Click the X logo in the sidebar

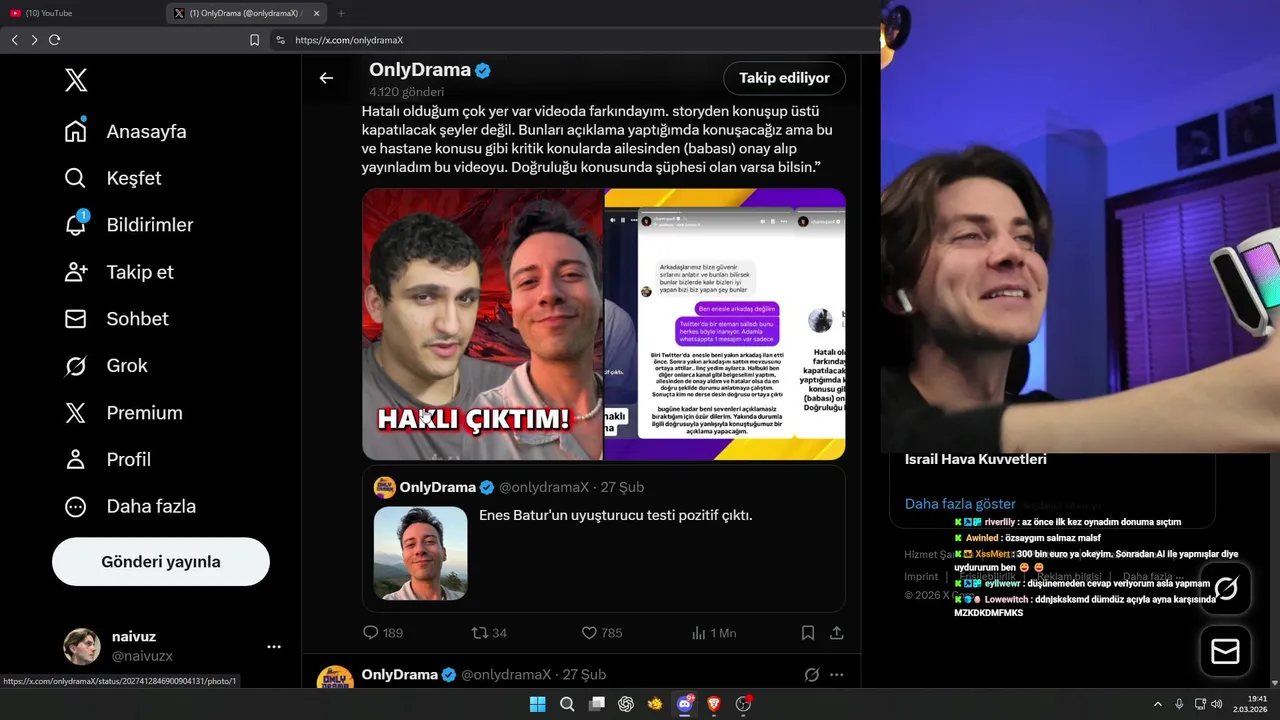[x=76, y=81]
